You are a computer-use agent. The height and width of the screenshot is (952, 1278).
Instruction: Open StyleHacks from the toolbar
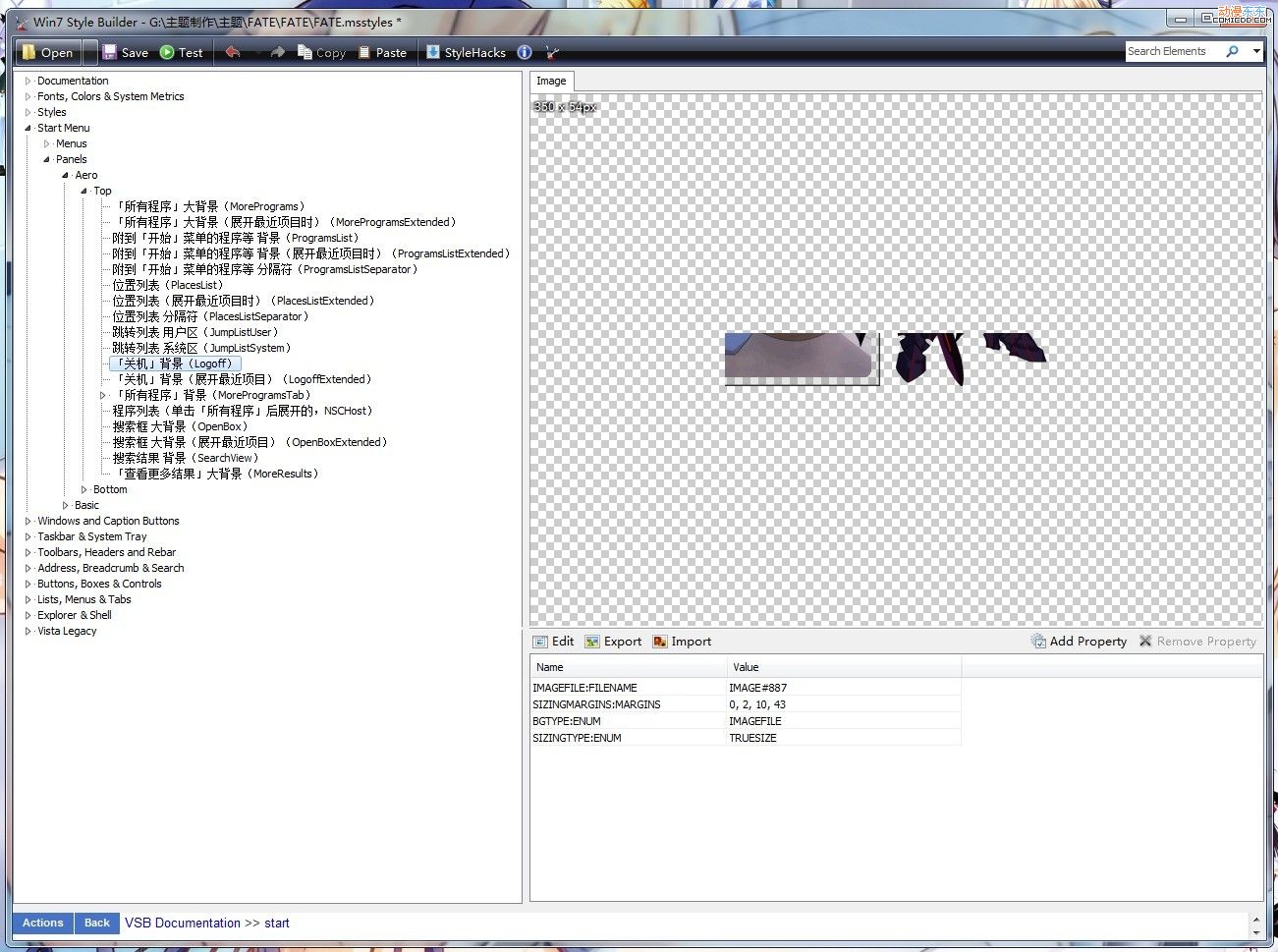466,53
